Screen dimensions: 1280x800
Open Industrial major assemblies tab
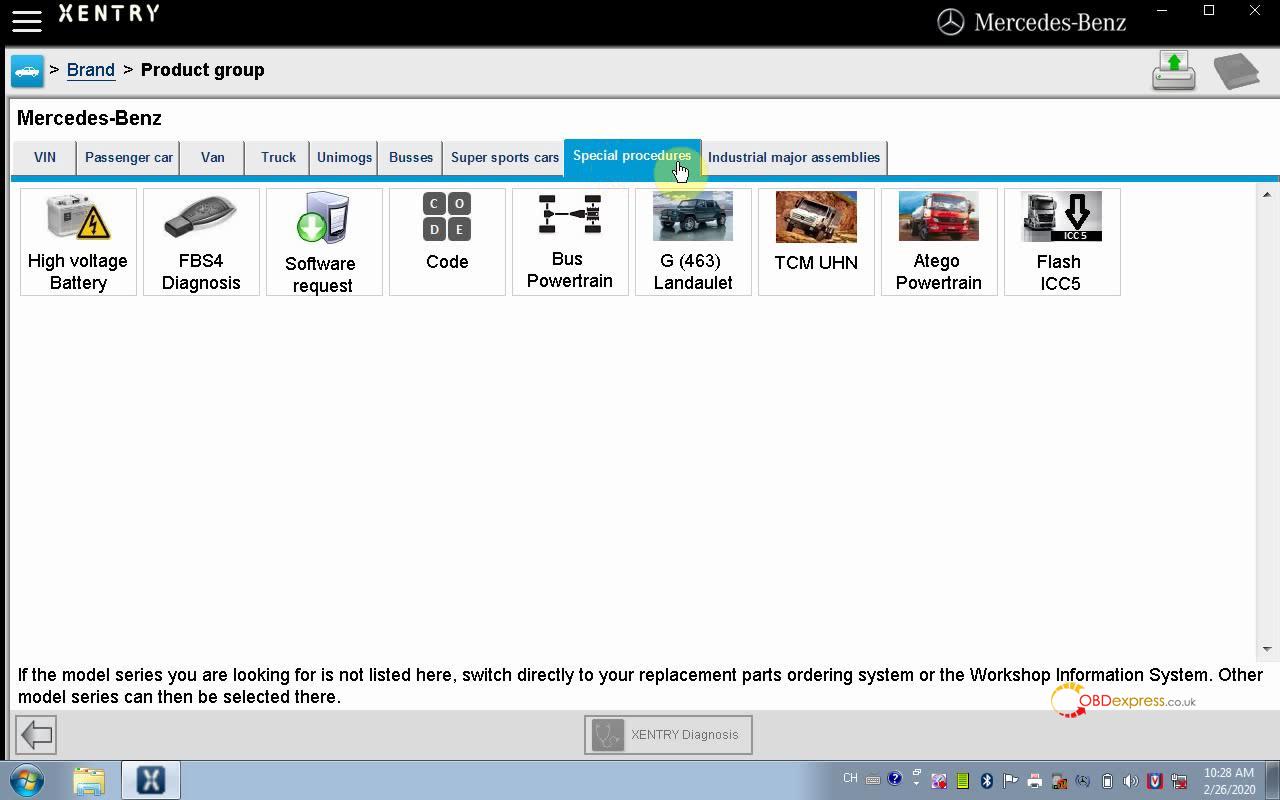(x=794, y=157)
